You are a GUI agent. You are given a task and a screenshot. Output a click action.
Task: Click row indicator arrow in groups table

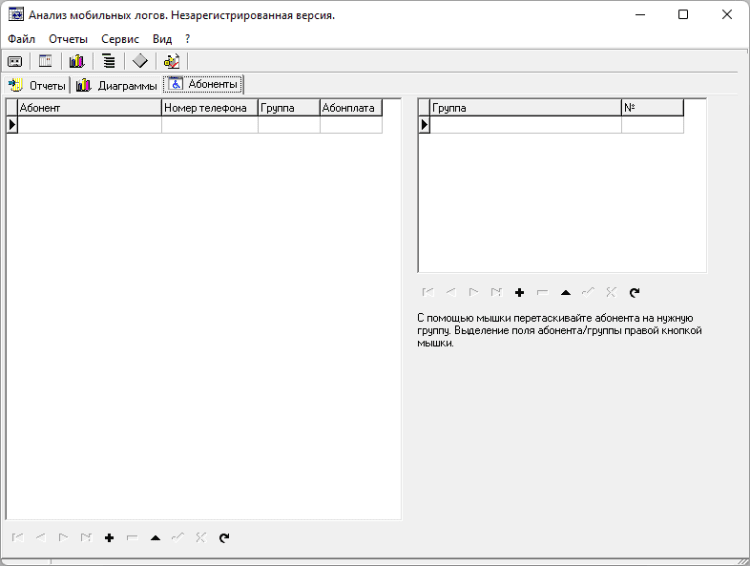tap(424, 124)
